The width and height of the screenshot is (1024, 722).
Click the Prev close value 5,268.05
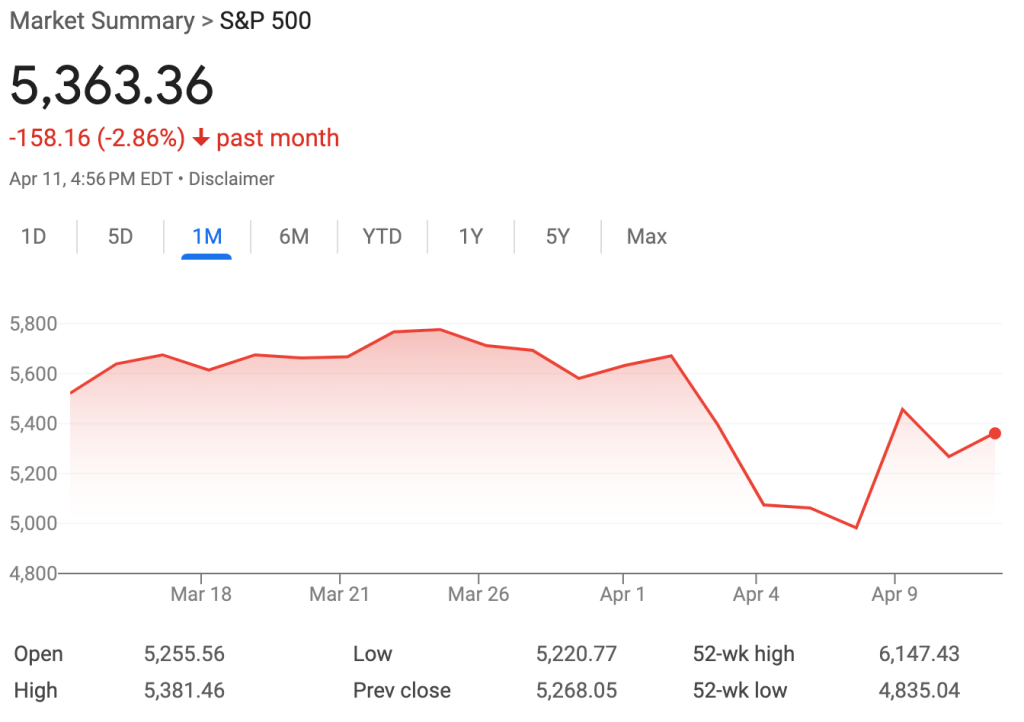577,690
